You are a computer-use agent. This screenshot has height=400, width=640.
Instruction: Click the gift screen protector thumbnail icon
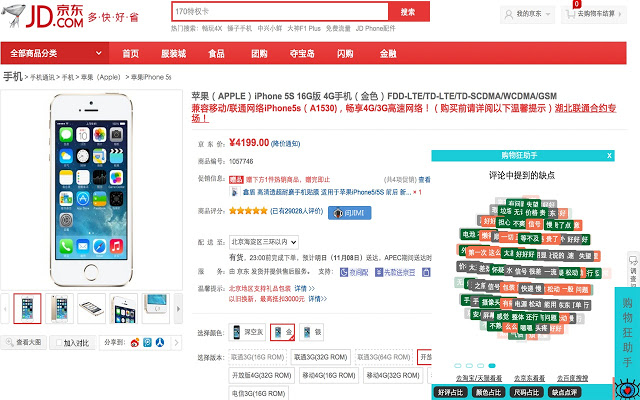click(x=234, y=192)
